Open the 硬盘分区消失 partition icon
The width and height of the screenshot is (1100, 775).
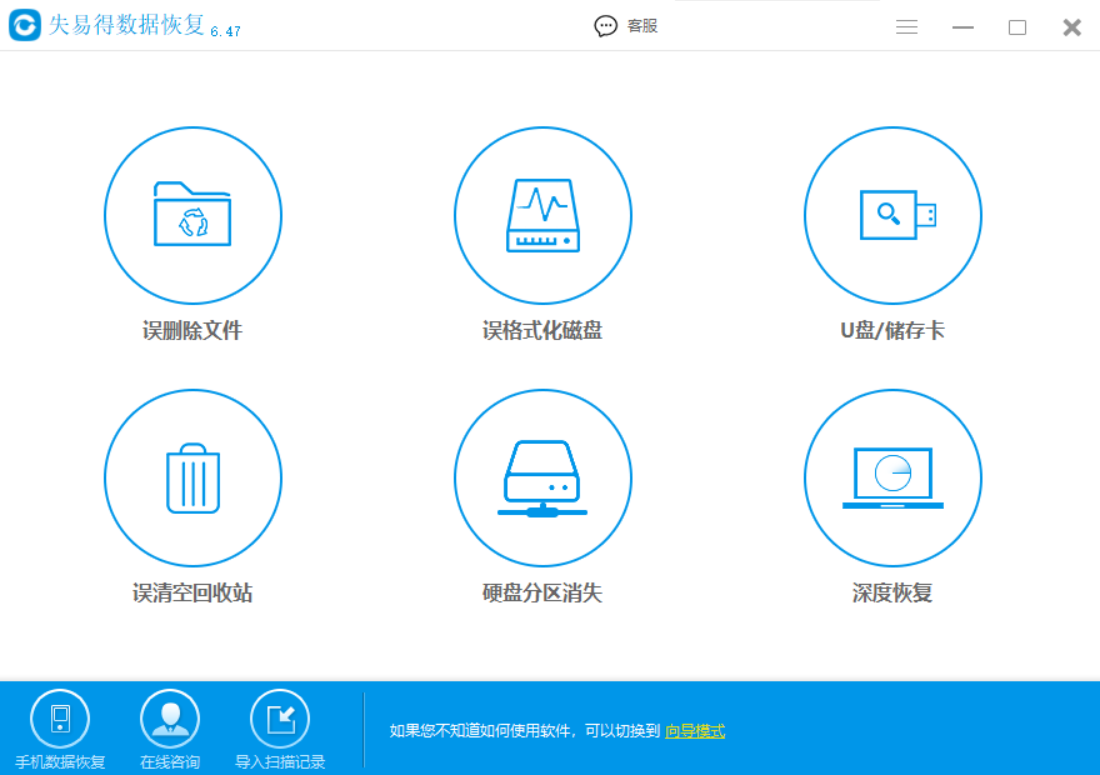click(543, 478)
